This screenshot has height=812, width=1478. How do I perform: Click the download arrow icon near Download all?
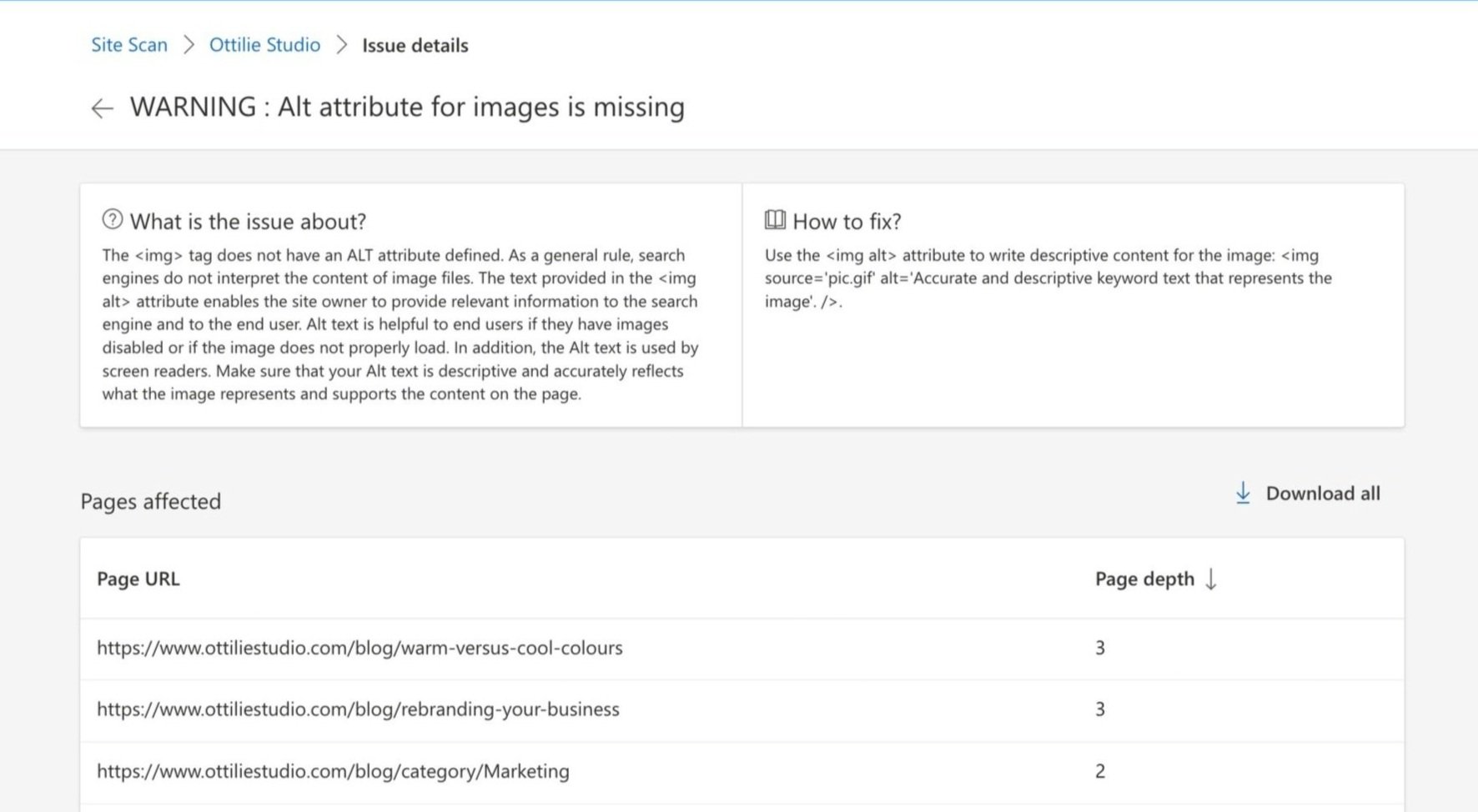coord(1242,494)
